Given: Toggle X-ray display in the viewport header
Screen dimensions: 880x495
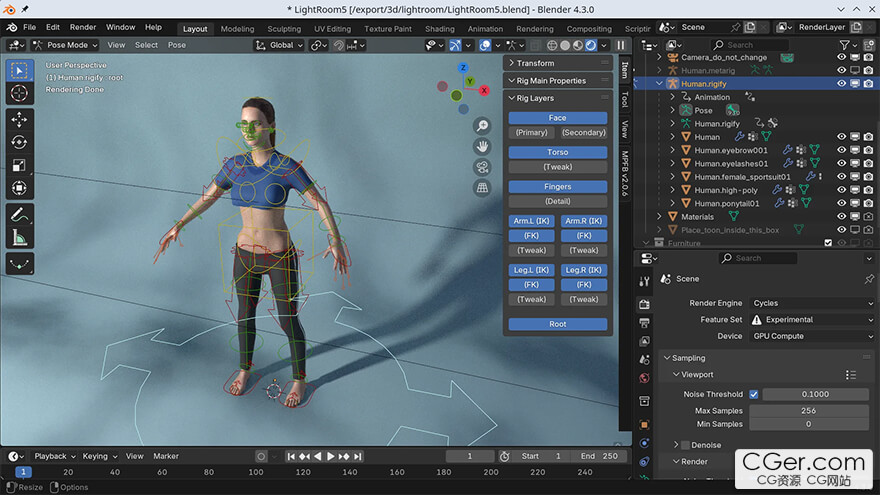Looking at the screenshot, I should (x=535, y=45).
